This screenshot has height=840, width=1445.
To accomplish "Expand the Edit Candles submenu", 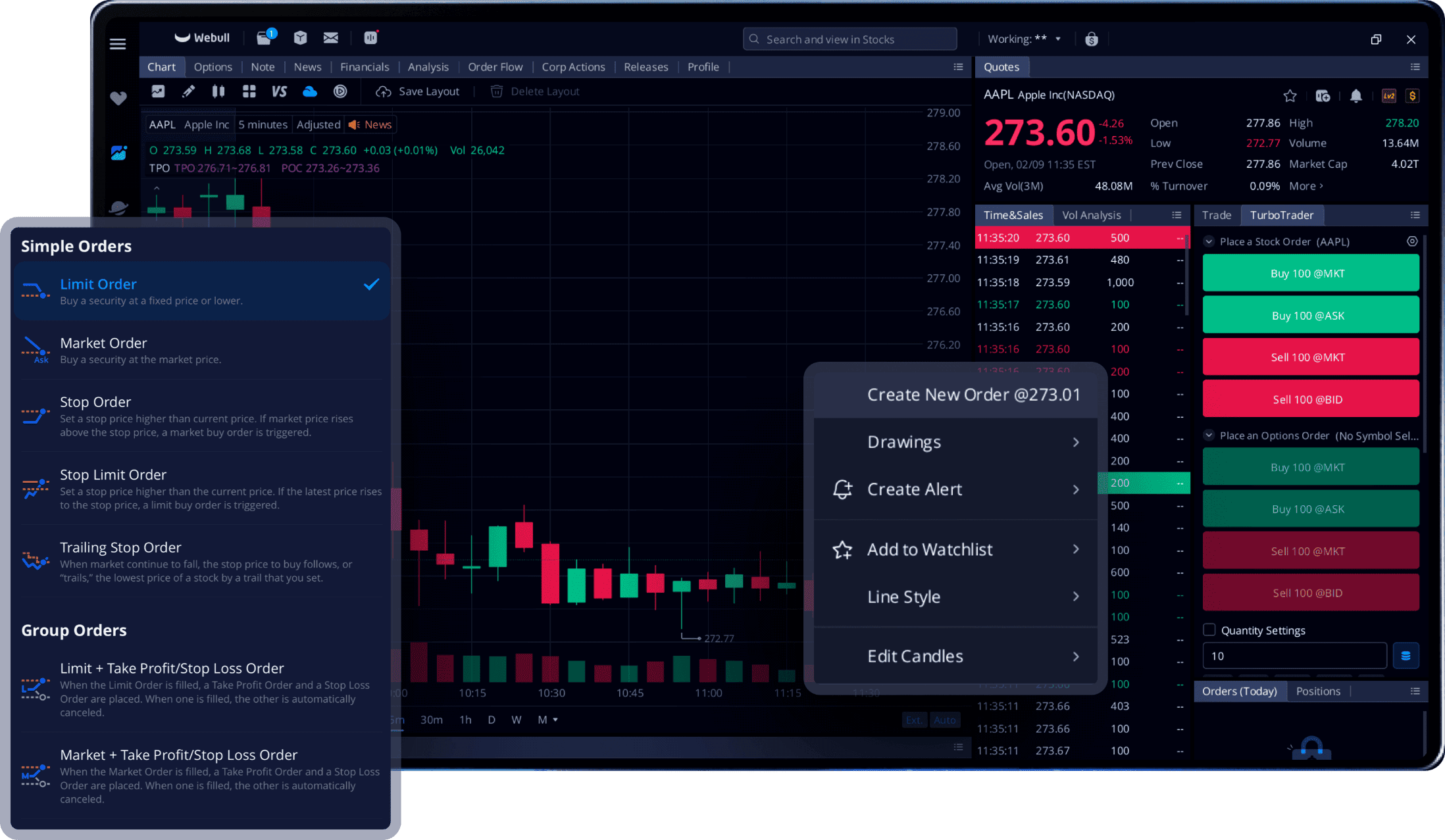I will pos(956,656).
